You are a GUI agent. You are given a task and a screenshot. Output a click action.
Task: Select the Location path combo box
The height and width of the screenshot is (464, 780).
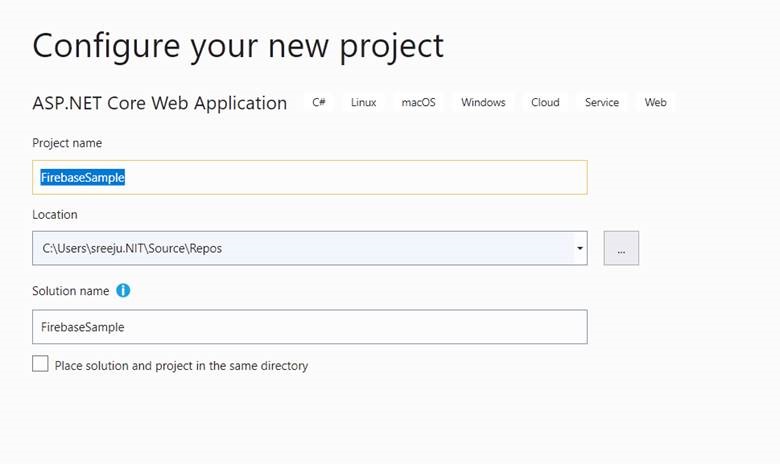pyautogui.click(x=310, y=248)
